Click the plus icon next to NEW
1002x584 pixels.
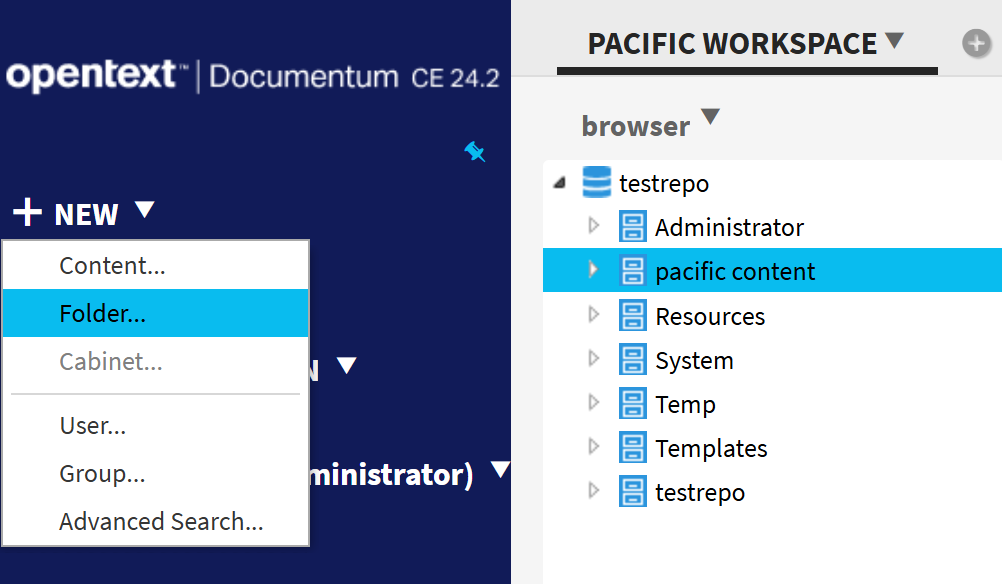pos(27,212)
